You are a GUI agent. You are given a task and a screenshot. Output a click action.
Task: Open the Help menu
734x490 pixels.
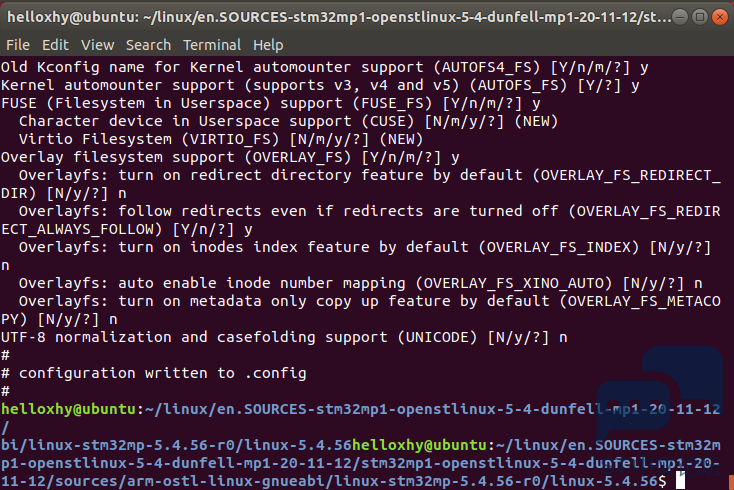[268, 45]
